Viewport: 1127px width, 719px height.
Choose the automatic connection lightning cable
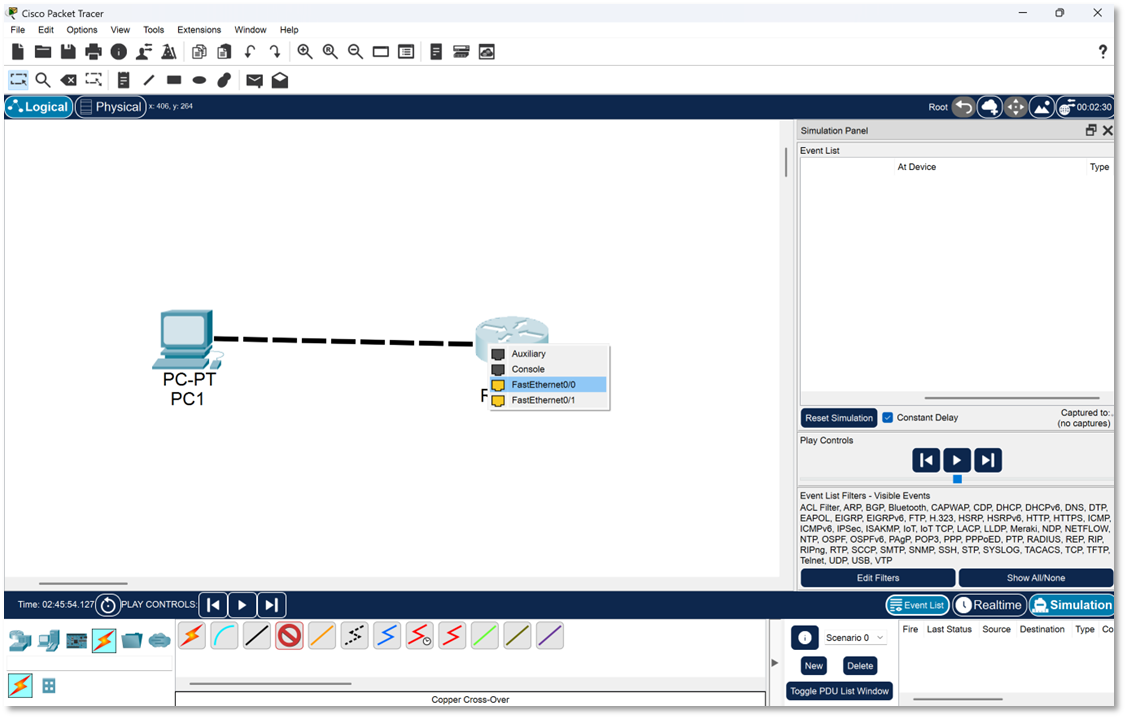click(x=192, y=636)
